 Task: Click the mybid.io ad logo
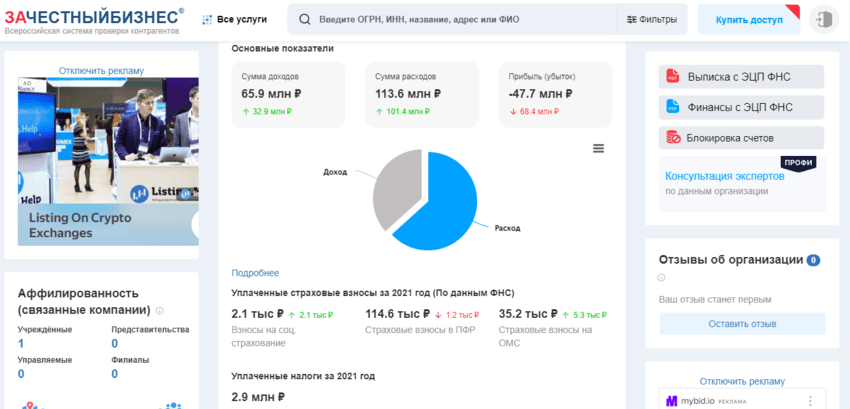pyautogui.click(x=671, y=401)
